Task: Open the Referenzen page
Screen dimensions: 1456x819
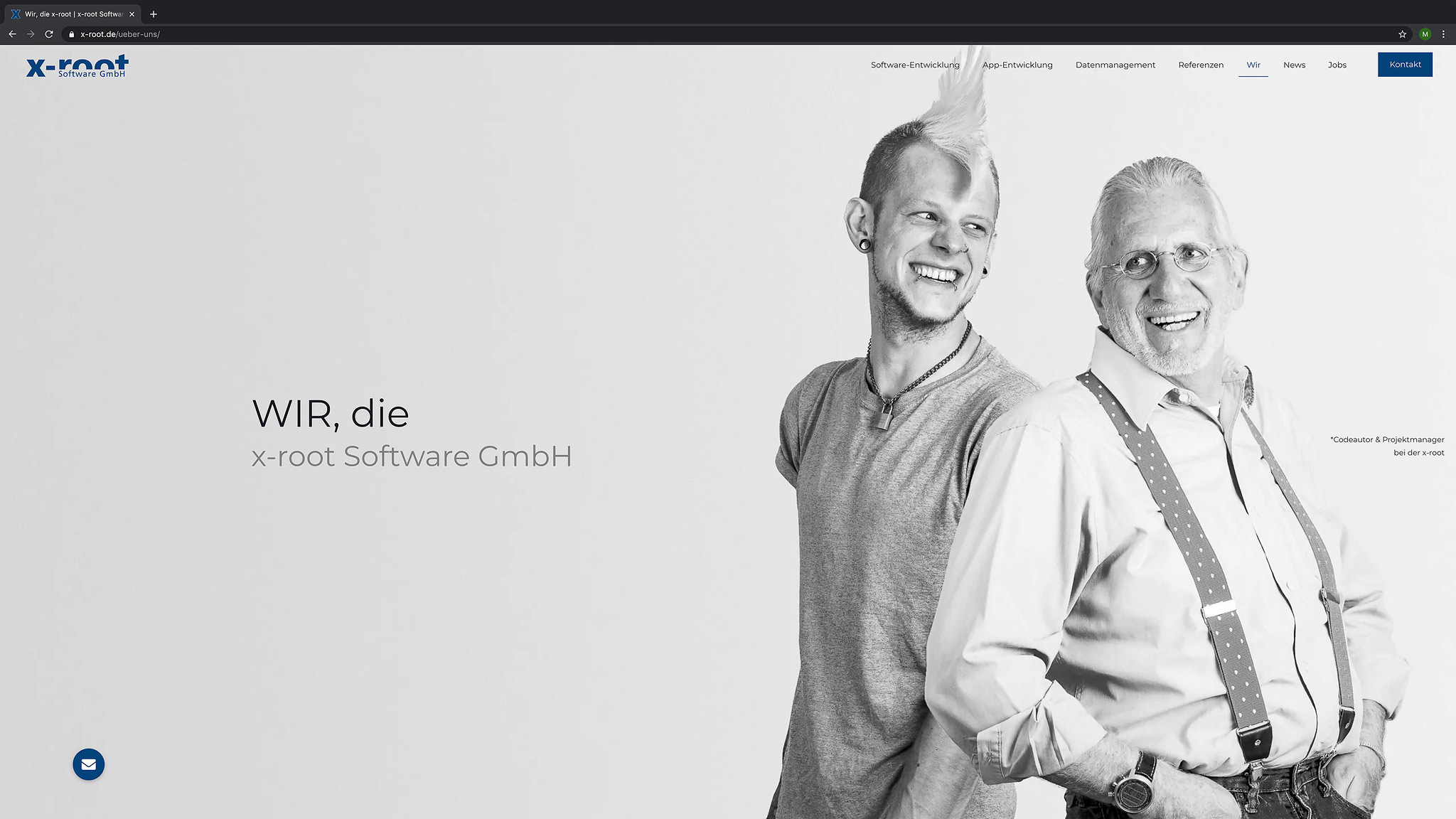Action: click(1201, 65)
